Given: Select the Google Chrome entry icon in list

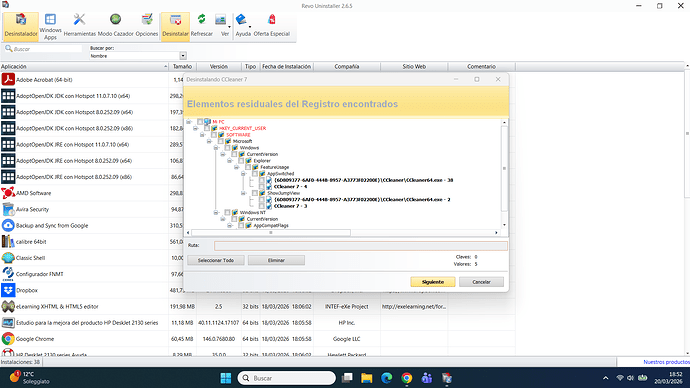Looking at the screenshot, I should pyautogui.click(x=8, y=339).
